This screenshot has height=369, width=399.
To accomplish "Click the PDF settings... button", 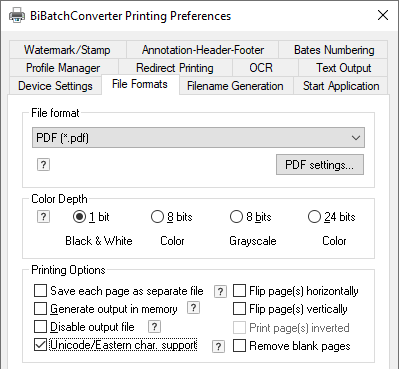I will click(x=320, y=165).
